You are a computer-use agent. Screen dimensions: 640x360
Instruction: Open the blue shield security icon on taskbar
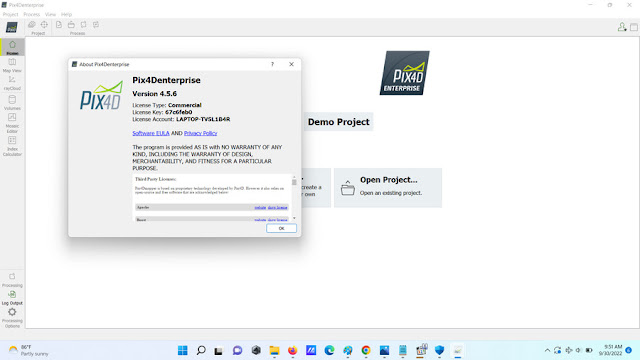pos(439,350)
